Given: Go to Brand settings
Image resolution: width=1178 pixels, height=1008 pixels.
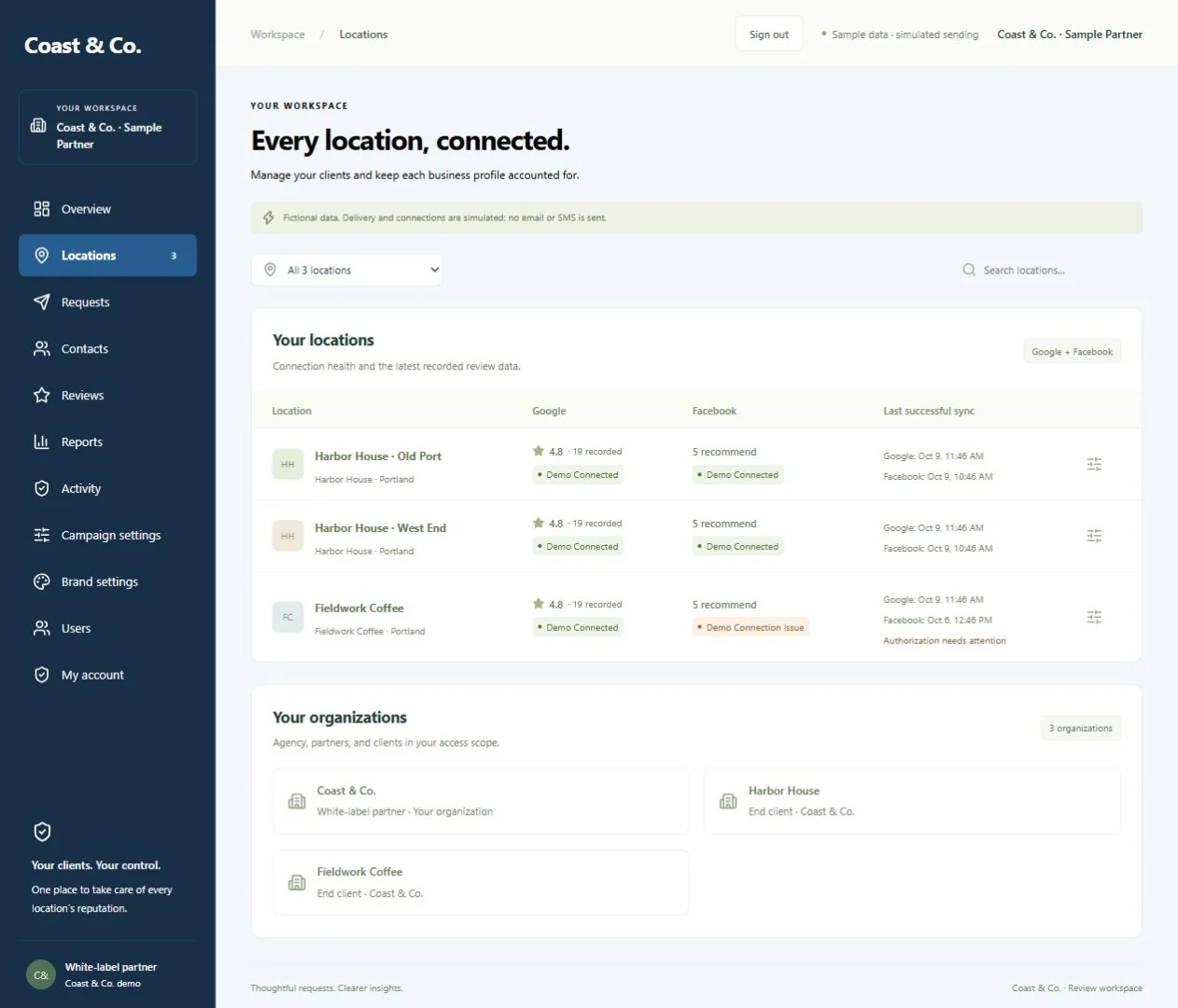Looking at the screenshot, I should 107,582.
